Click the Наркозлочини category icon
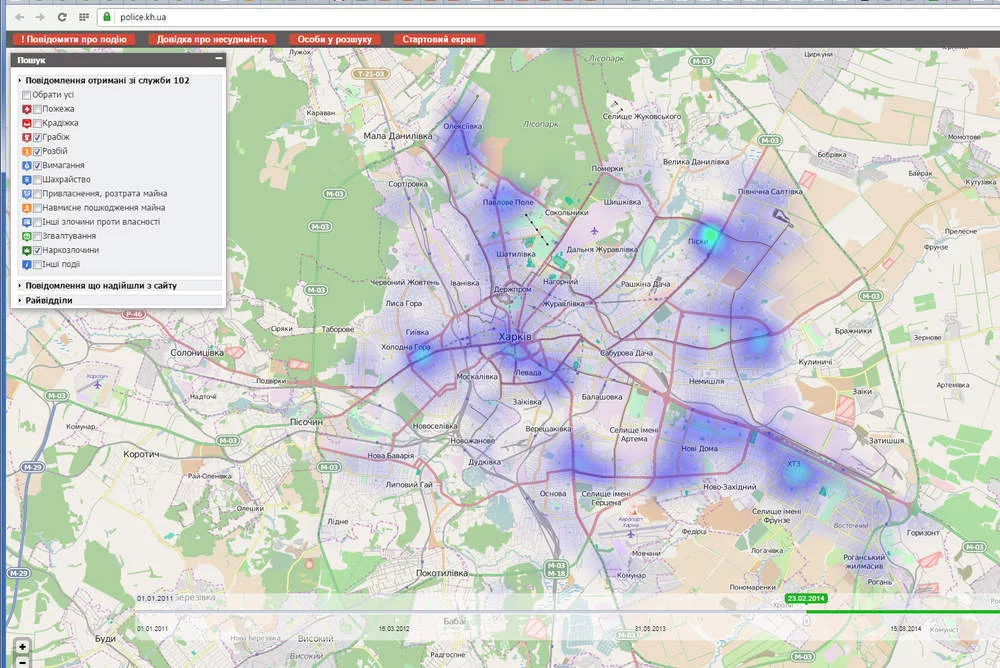The height and width of the screenshot is (668, 1000). [x=27, y=250]
